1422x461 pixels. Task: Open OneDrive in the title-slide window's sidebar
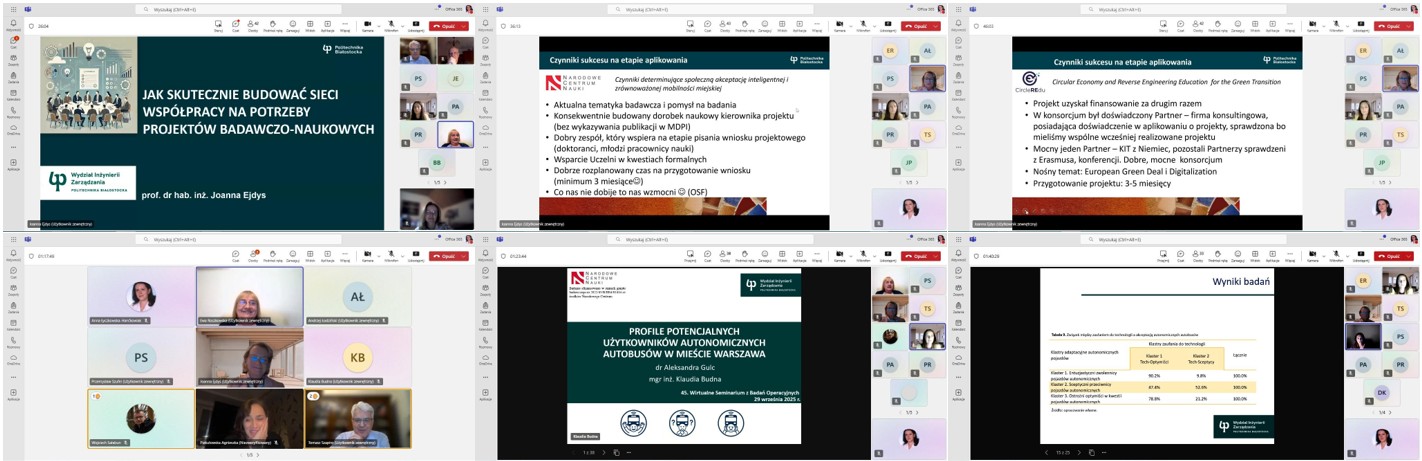click(14, 129)
